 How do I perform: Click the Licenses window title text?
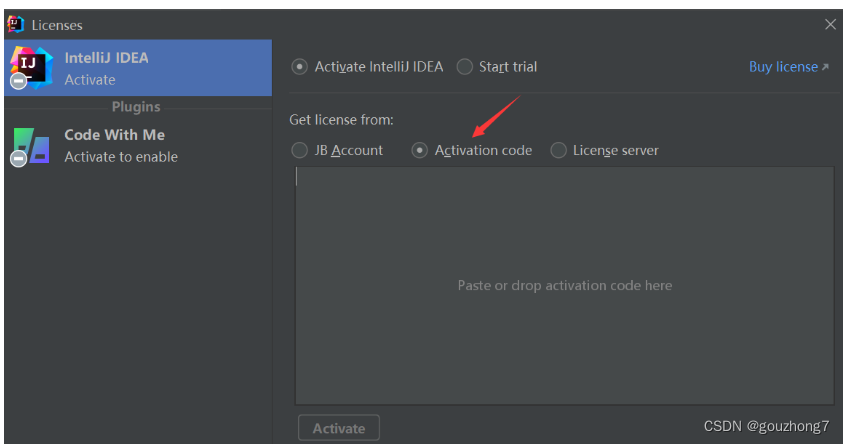tap(57, 25)
